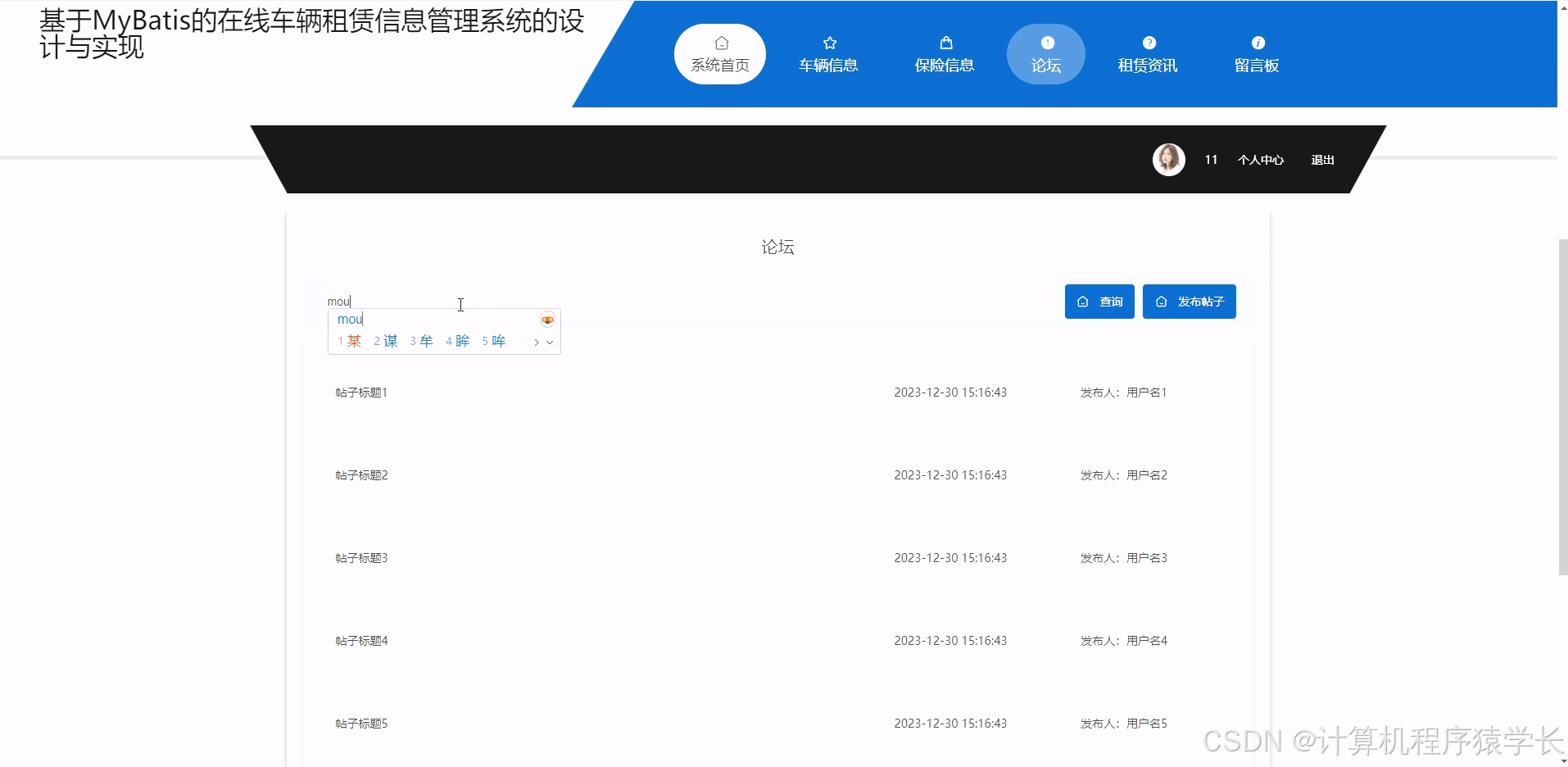Click the timestamp of 帖子标题5
Screen dimensions: 1568x767
coord(950,724)
